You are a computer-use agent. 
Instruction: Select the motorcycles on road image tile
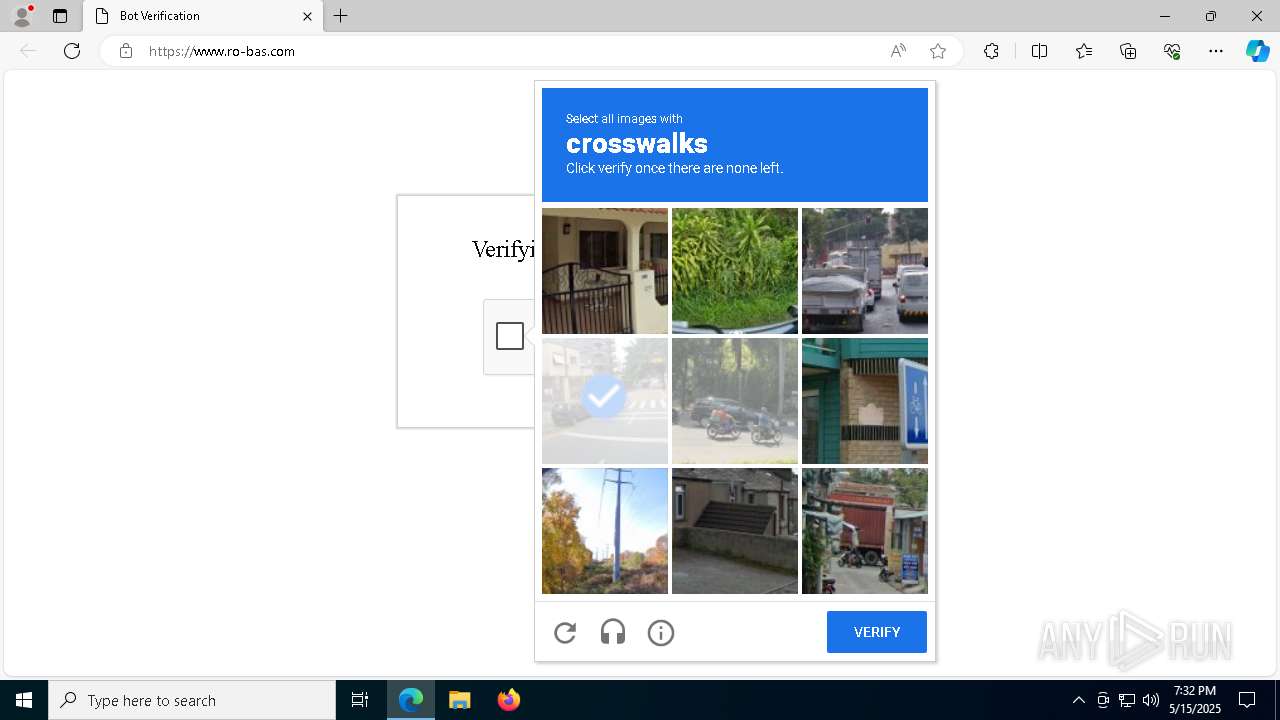pyautogui.click(x=735, y=401)
